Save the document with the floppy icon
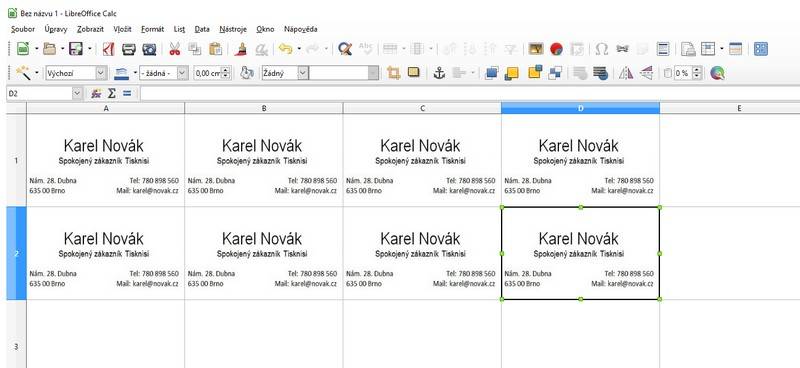The height and width of the screenshot is (368, 800). pyautogui.click(x=76, y=49)
